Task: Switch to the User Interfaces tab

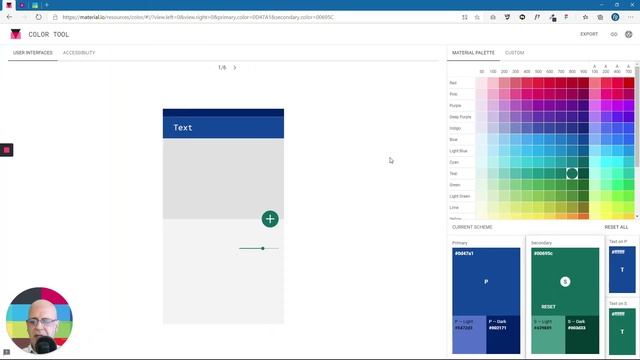Action: coord(33,53)
